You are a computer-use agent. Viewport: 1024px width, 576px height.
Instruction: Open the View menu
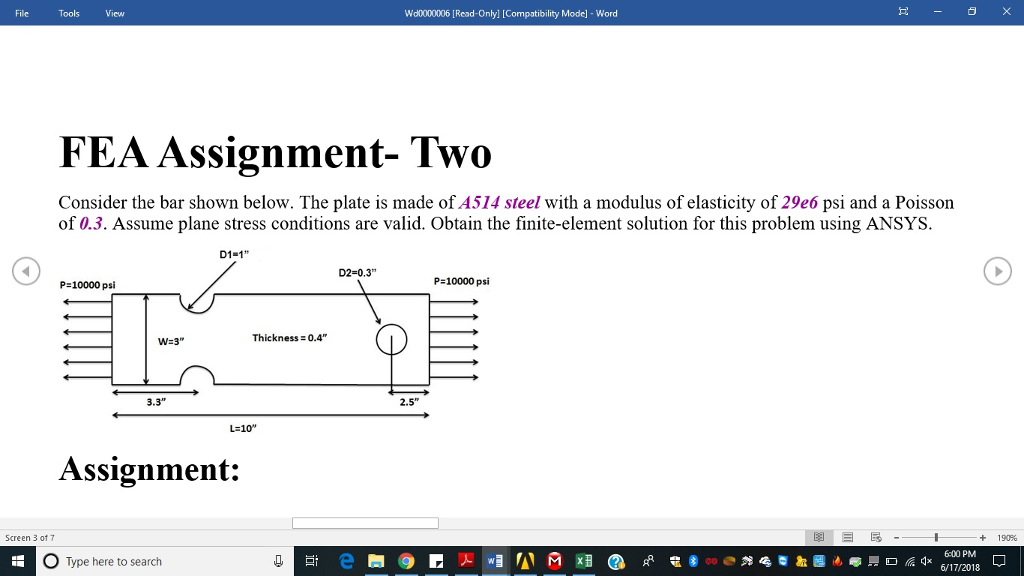[x=114, y=13]
